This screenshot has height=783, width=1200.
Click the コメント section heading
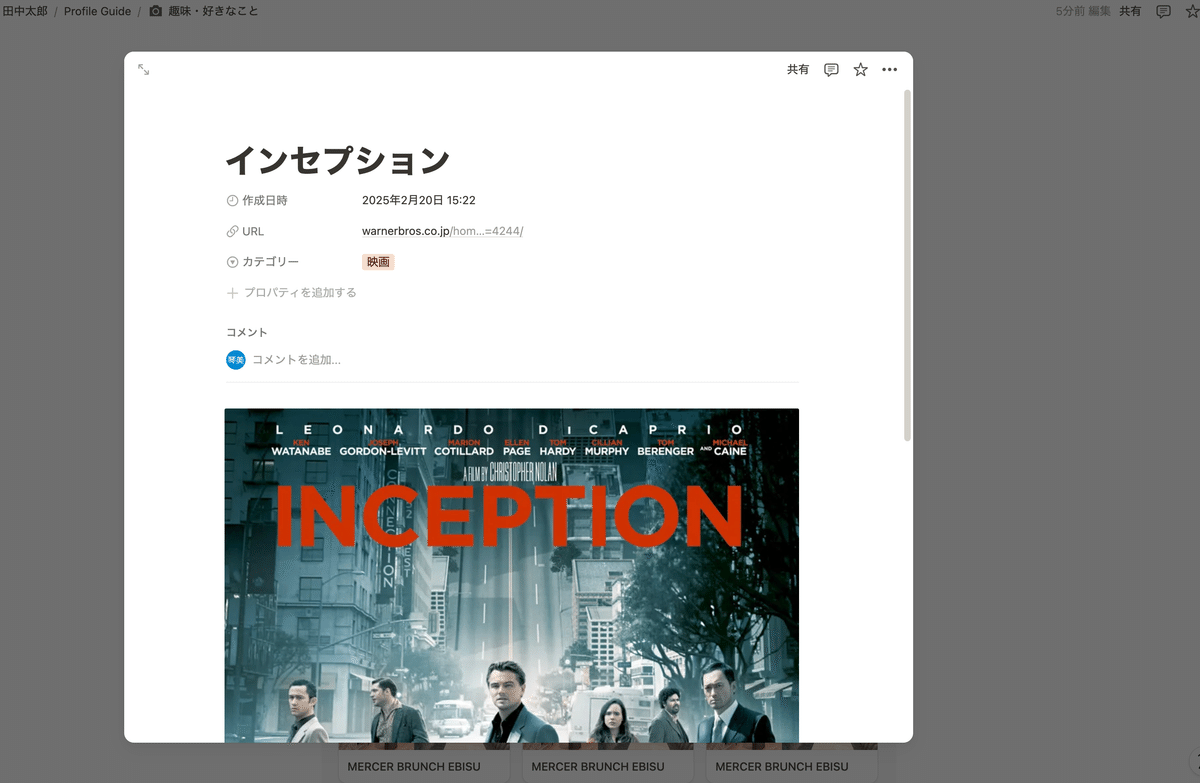(246, 332)
